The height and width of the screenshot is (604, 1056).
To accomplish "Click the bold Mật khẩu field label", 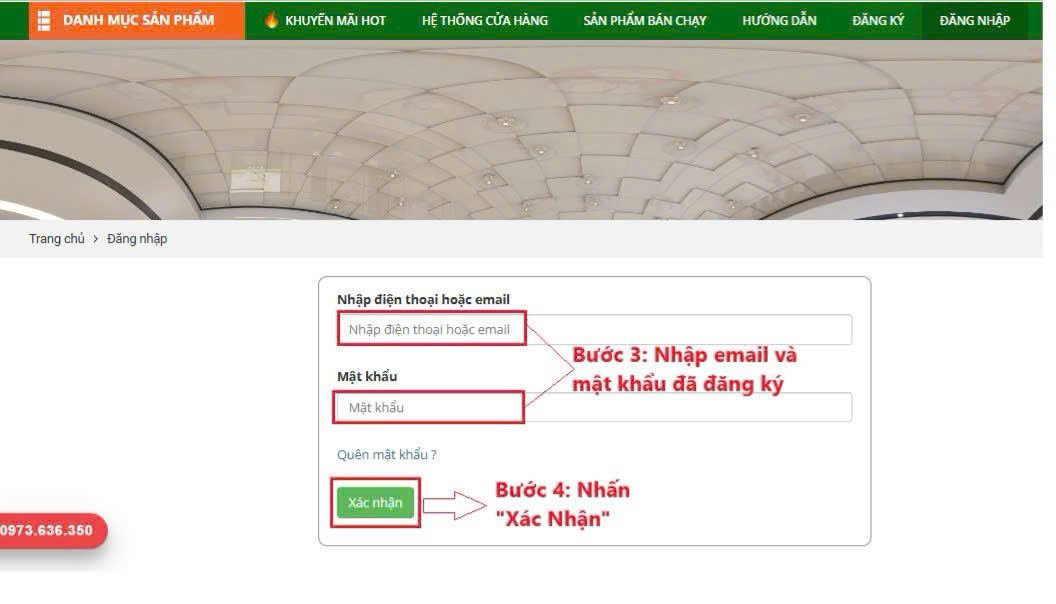I will pos(367,376).
